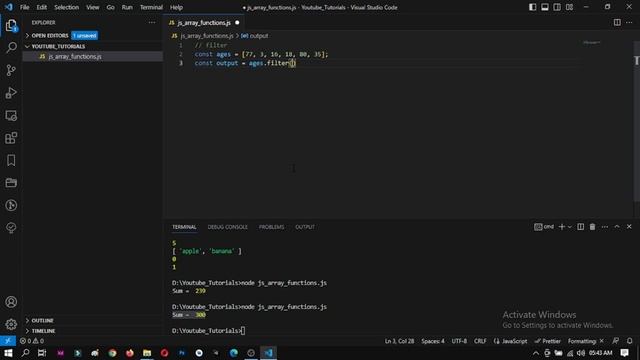Change end of line sequence CRLF
Viewport: 640px width, 360px height.
[480, 341]
